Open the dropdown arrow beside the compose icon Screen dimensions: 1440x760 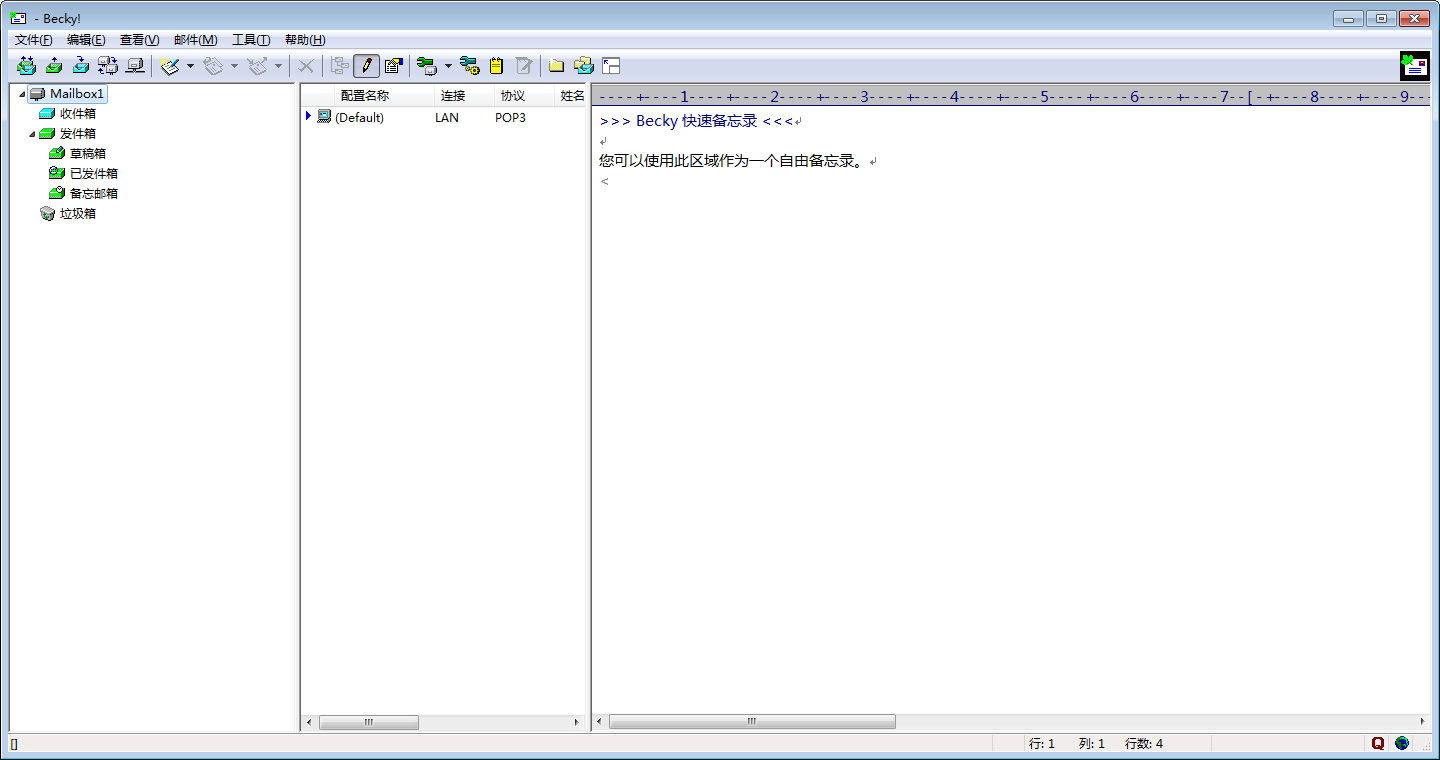190,66
